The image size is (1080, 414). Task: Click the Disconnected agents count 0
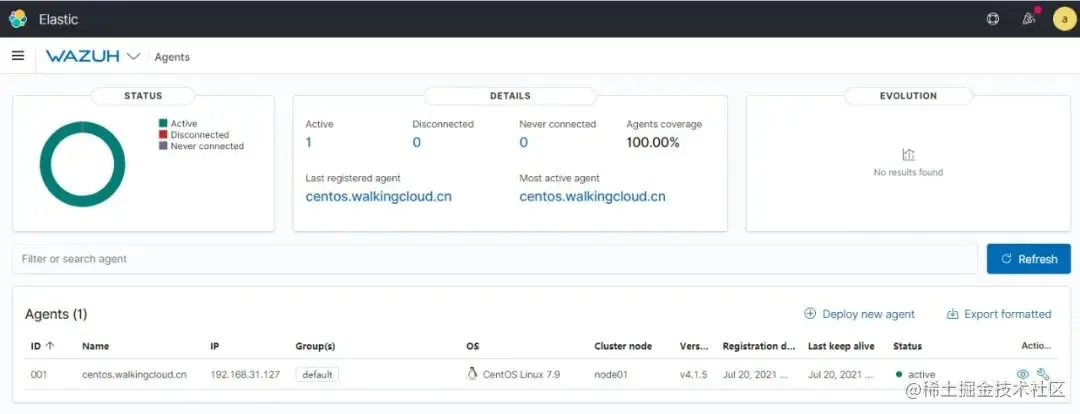pyautogui.click(x=417, y=143)
